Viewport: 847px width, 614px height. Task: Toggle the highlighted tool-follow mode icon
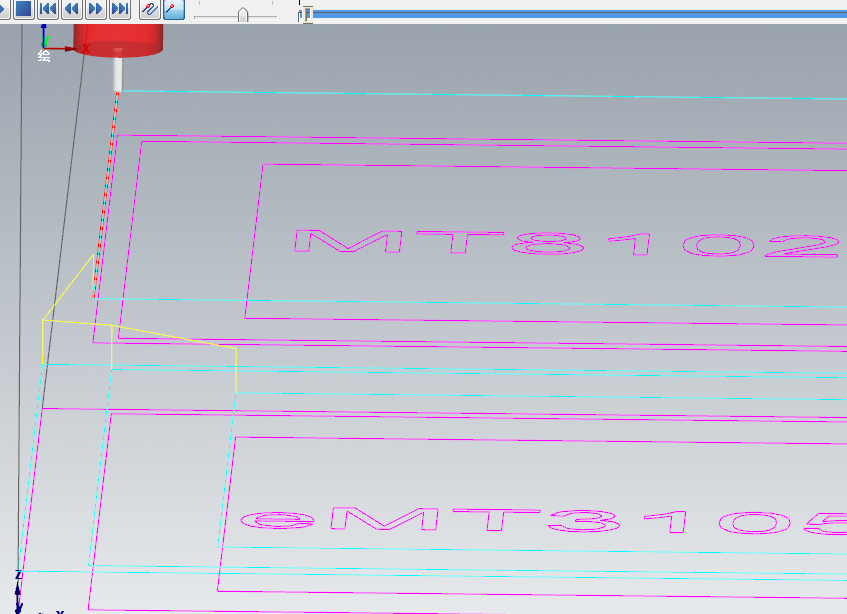pos(173,9)
